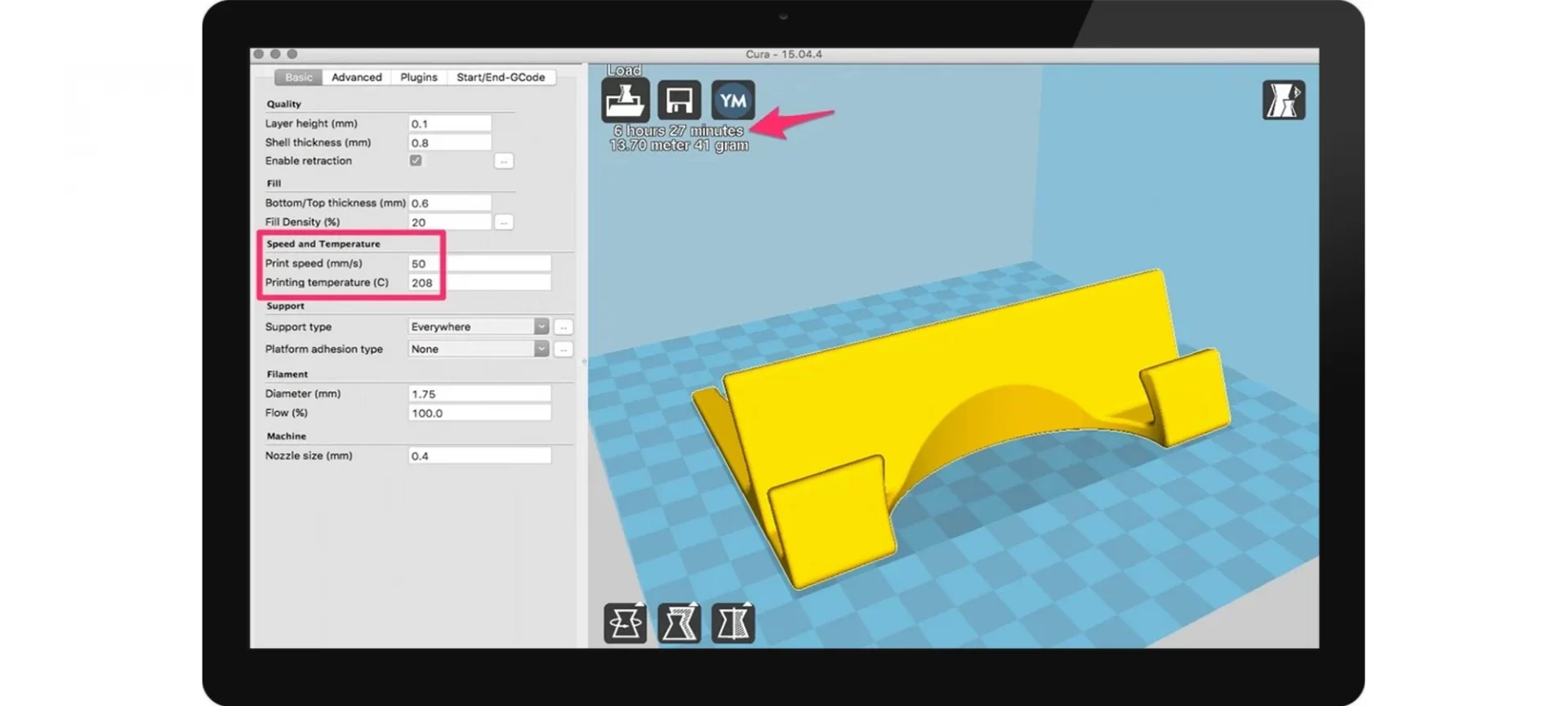
Task: Select the Mirror tool icon
Action: click(x=733, y=623)
